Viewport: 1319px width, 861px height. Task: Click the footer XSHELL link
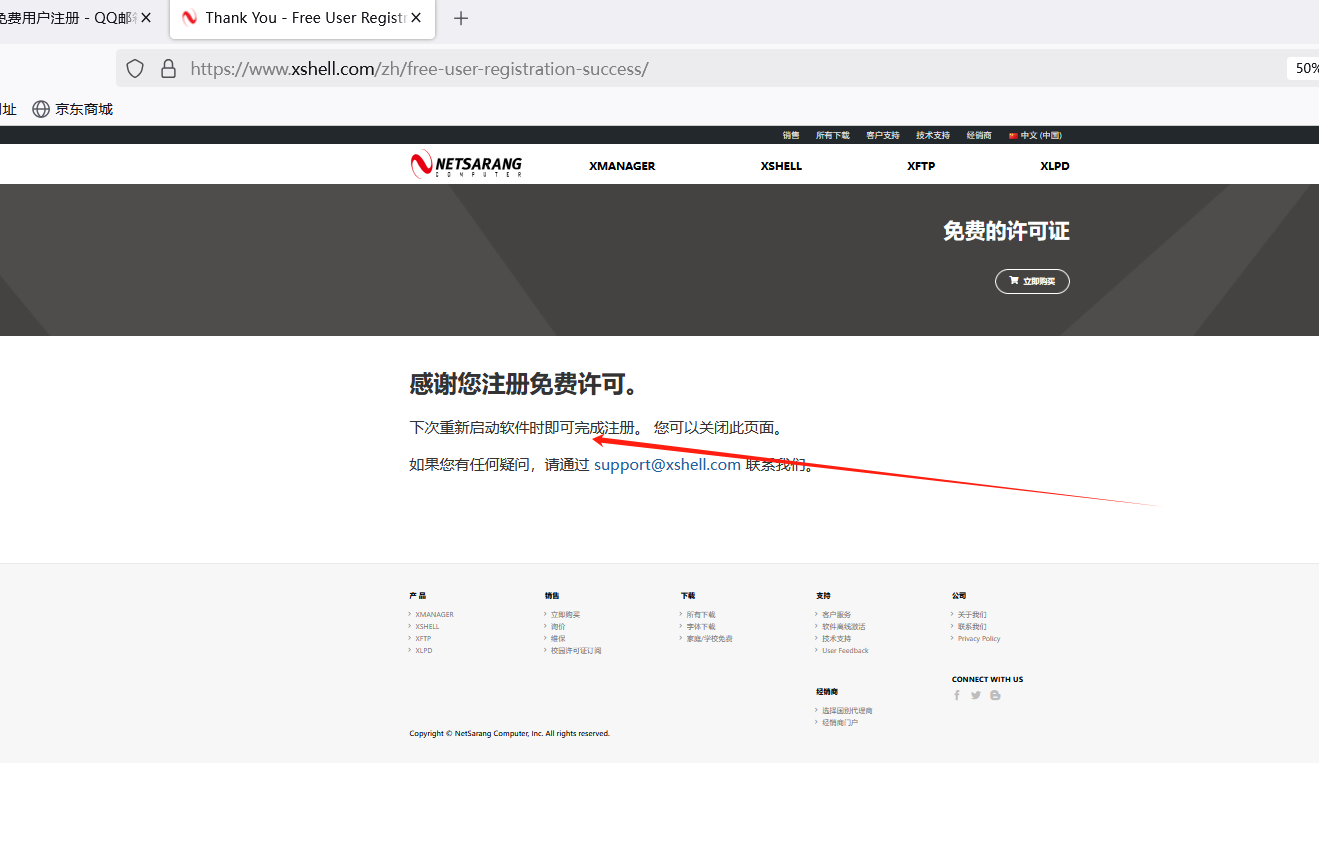click(427, 627)
